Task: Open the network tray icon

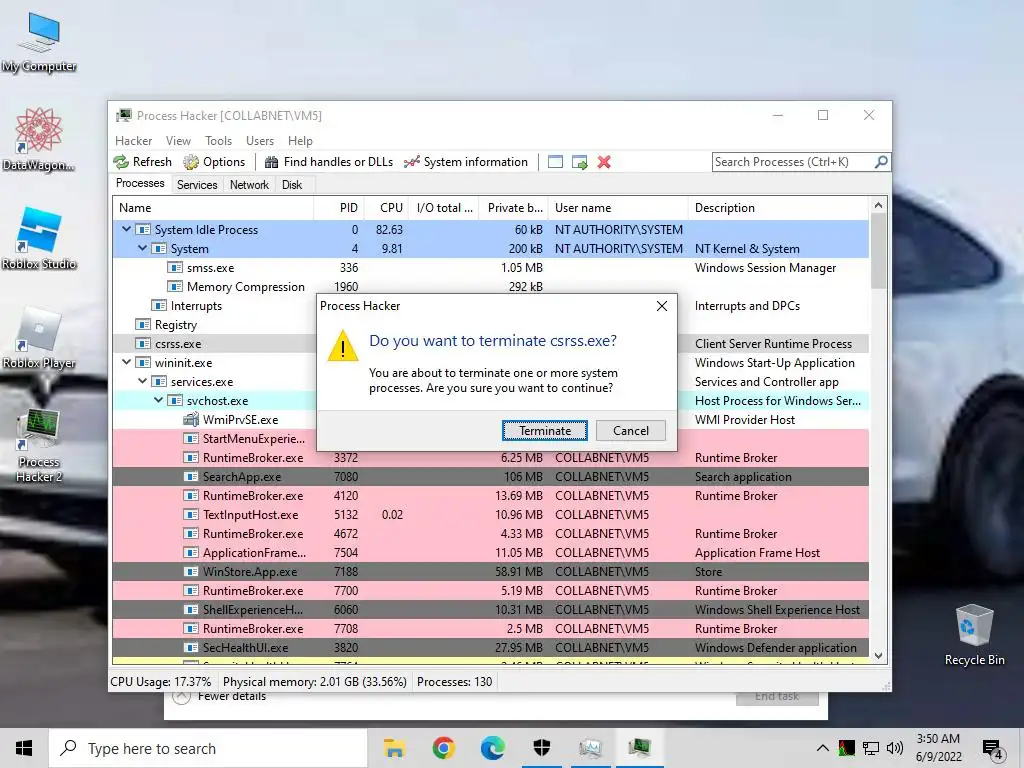Action: point(871,748)
